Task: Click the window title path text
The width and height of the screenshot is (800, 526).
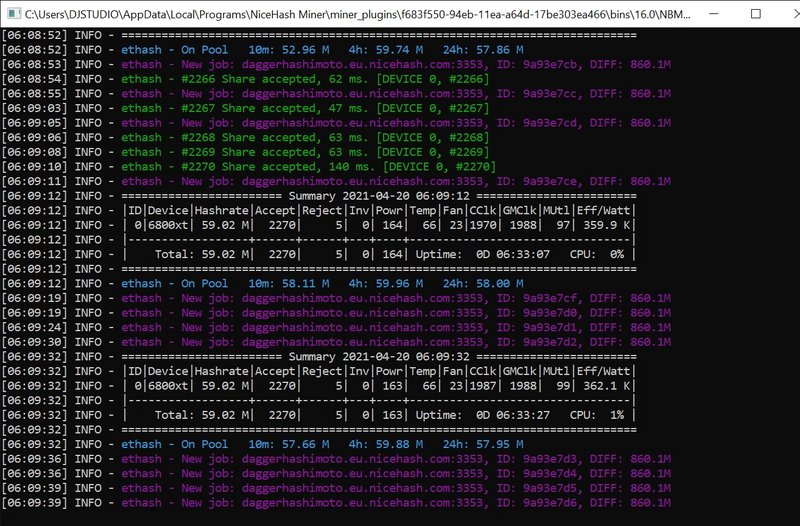Action: pyautogui.click(x=358, y=14)
